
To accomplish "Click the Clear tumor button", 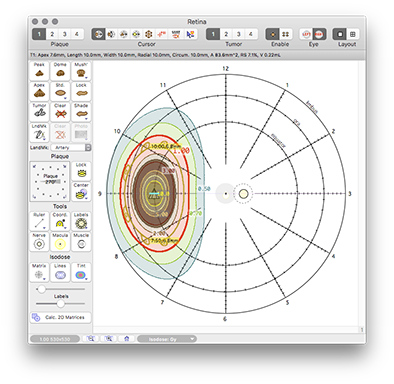I will coord(60,112).
